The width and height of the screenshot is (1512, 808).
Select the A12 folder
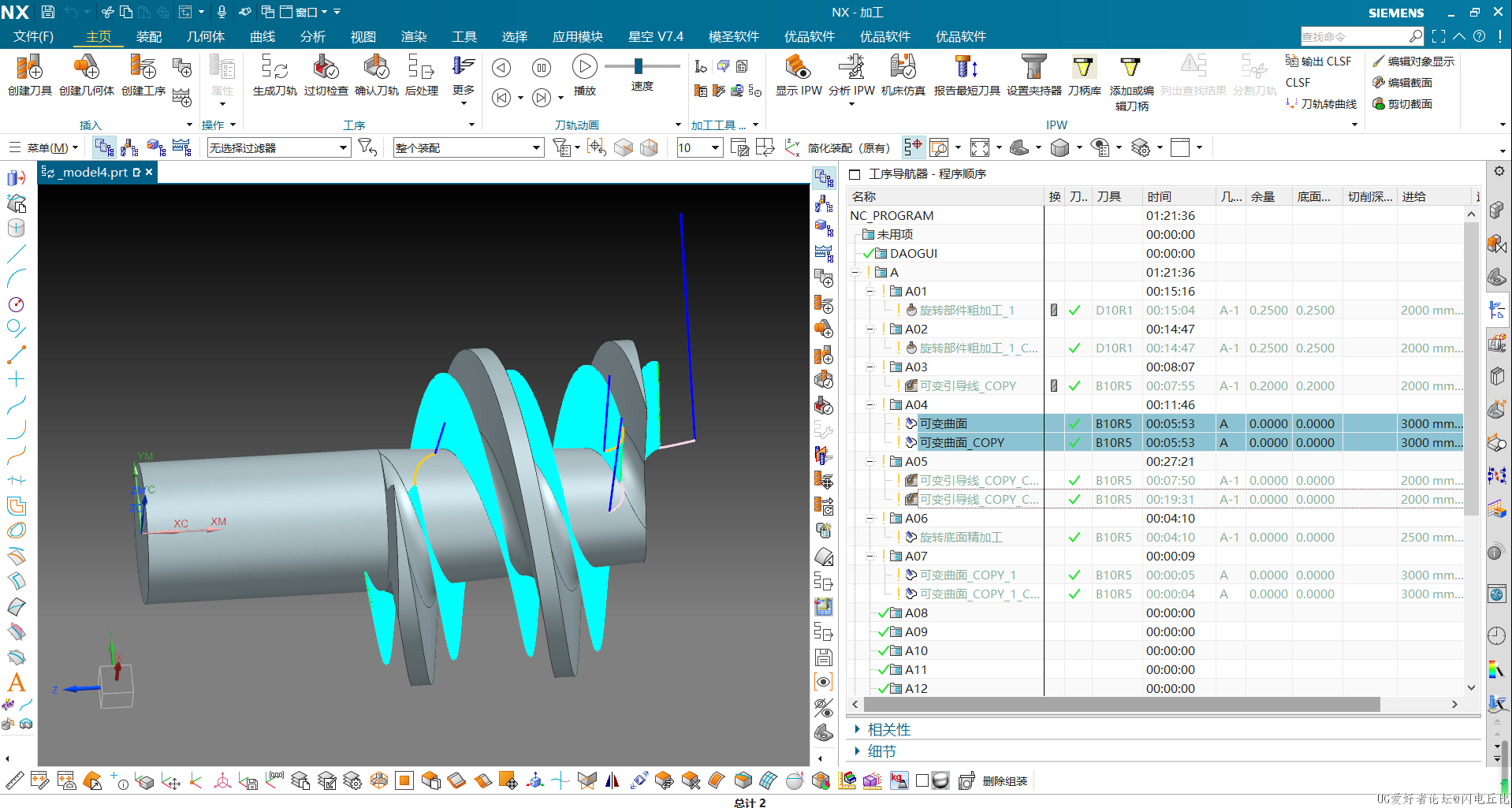[x=916, y=688]
